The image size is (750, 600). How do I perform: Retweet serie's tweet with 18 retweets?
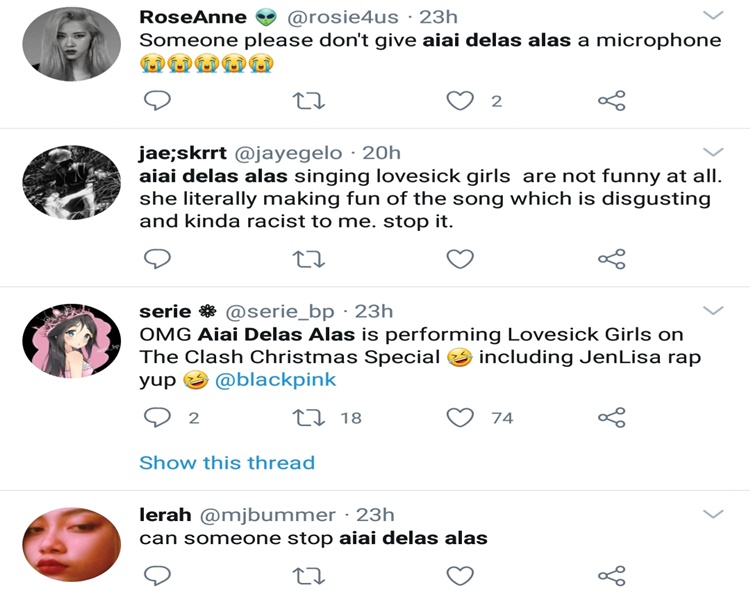[307, 418]
